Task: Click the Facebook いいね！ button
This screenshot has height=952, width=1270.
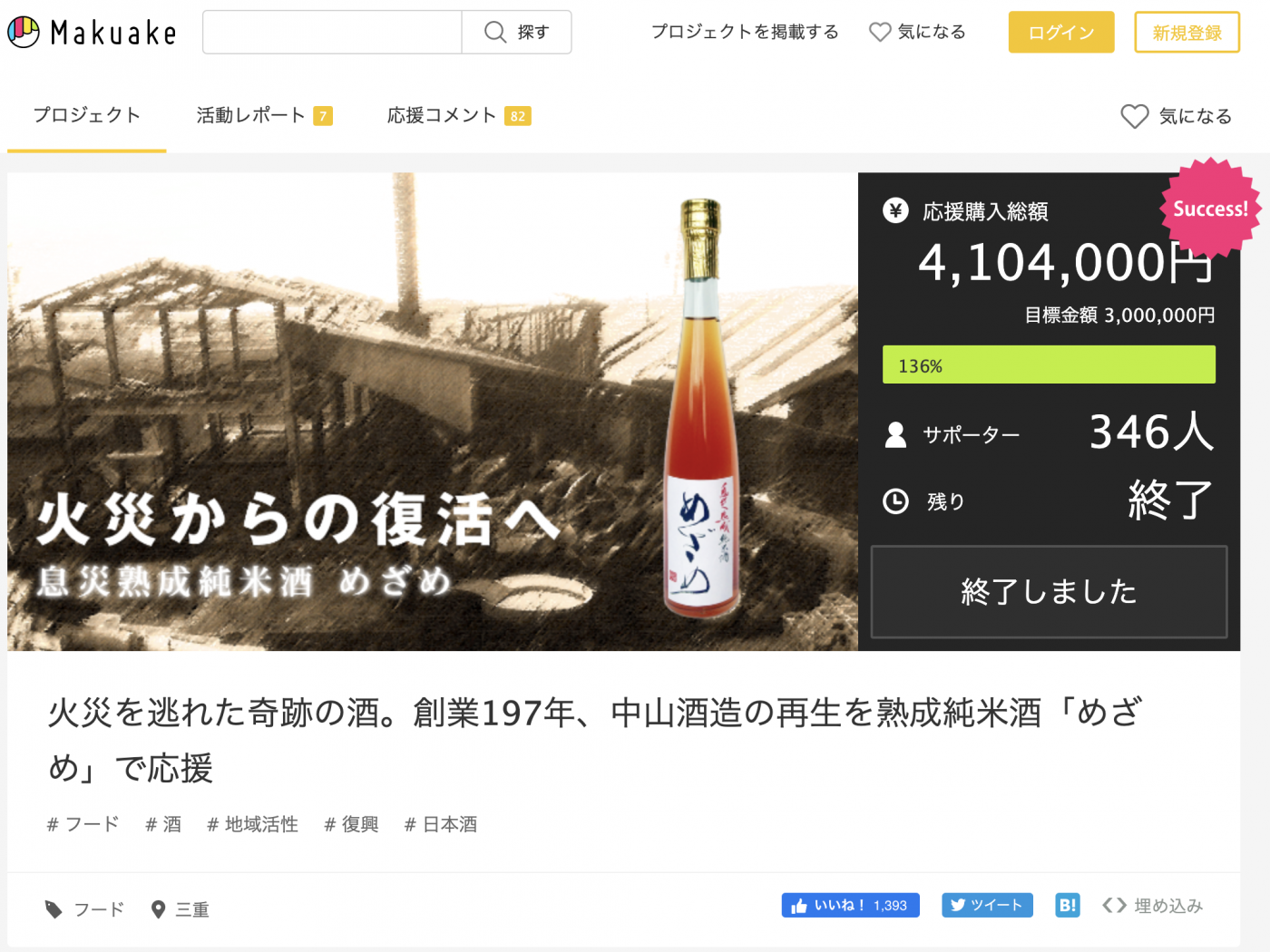Action: (x=850, y=906)
